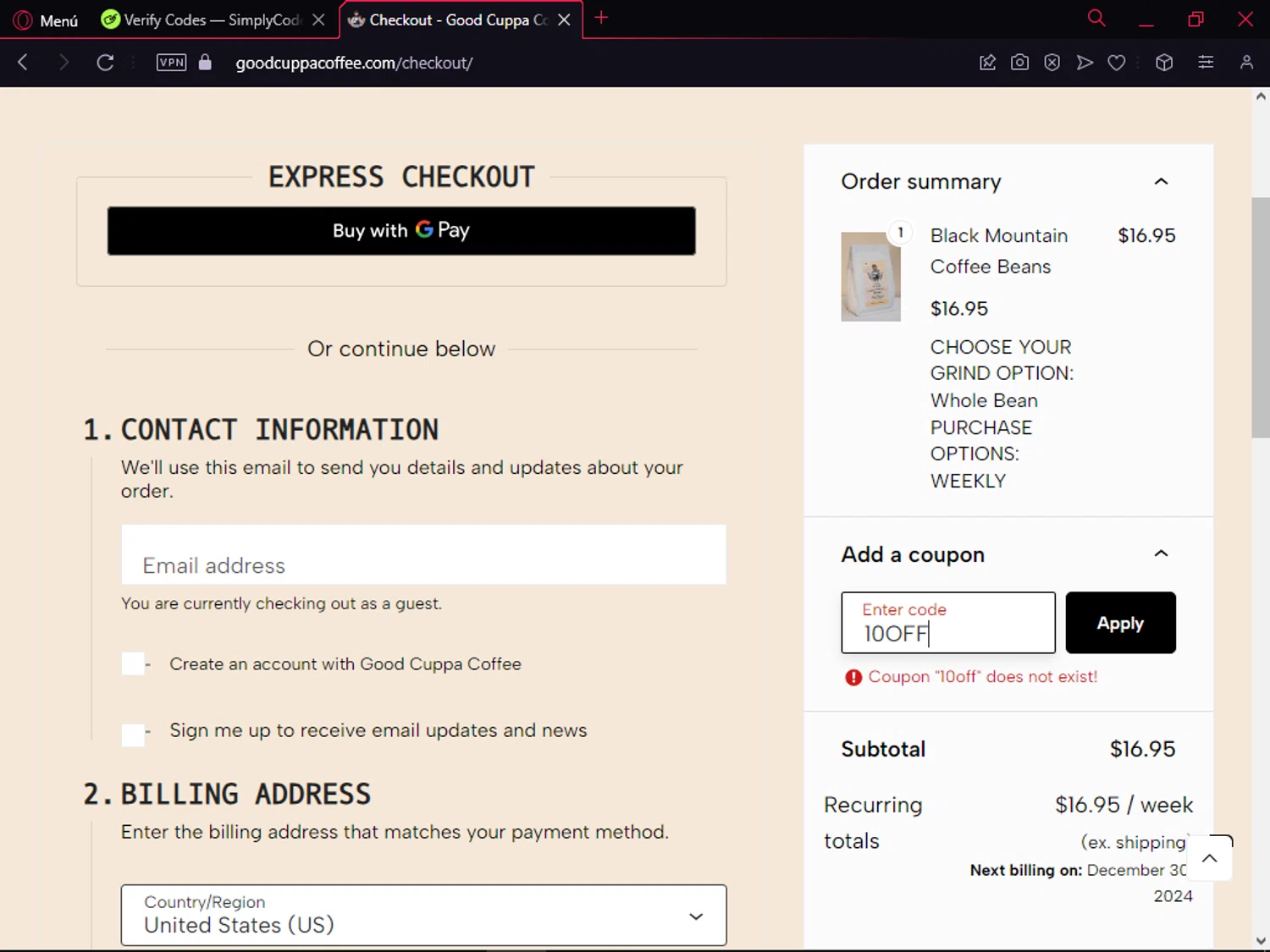This screenshot has width=1270, height=952.
Task: Check Sign me up for email updates
Action: (x=133, y=735)
